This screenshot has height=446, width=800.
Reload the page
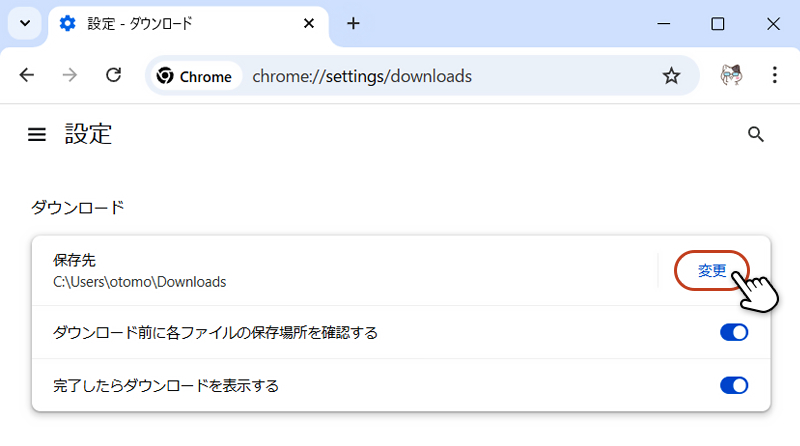tap(113, 76)
